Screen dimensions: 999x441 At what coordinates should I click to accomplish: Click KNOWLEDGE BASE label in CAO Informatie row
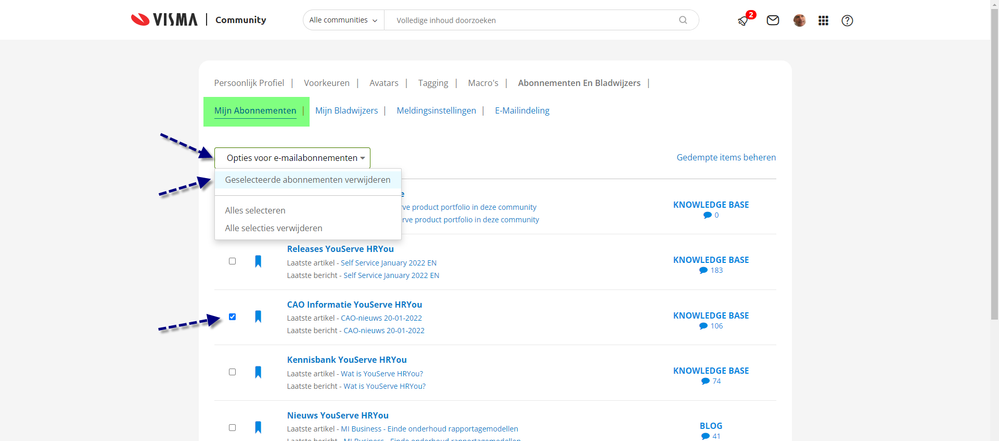tap(711, 315)
